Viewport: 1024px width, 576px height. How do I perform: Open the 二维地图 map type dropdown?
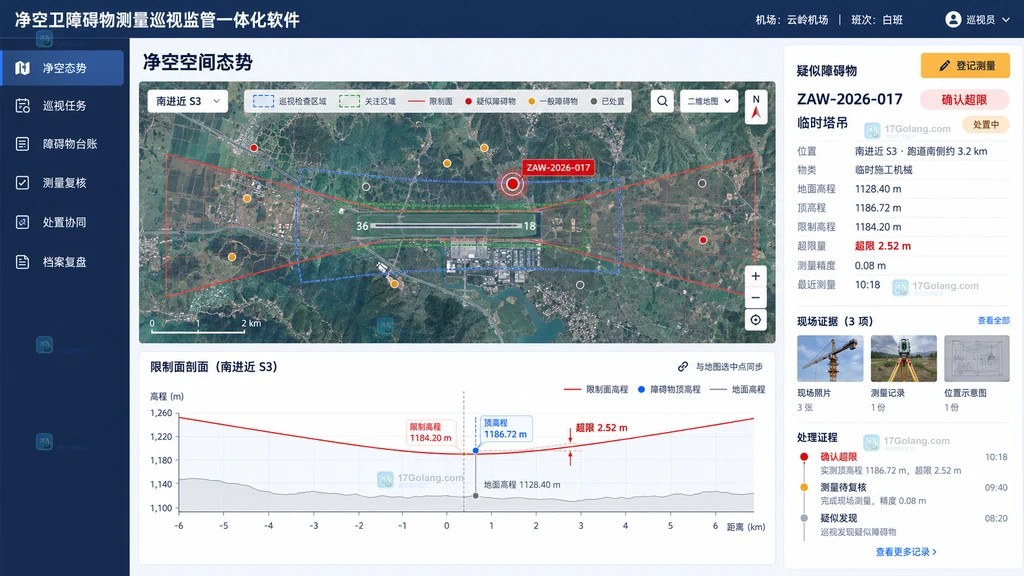point(709,101)
